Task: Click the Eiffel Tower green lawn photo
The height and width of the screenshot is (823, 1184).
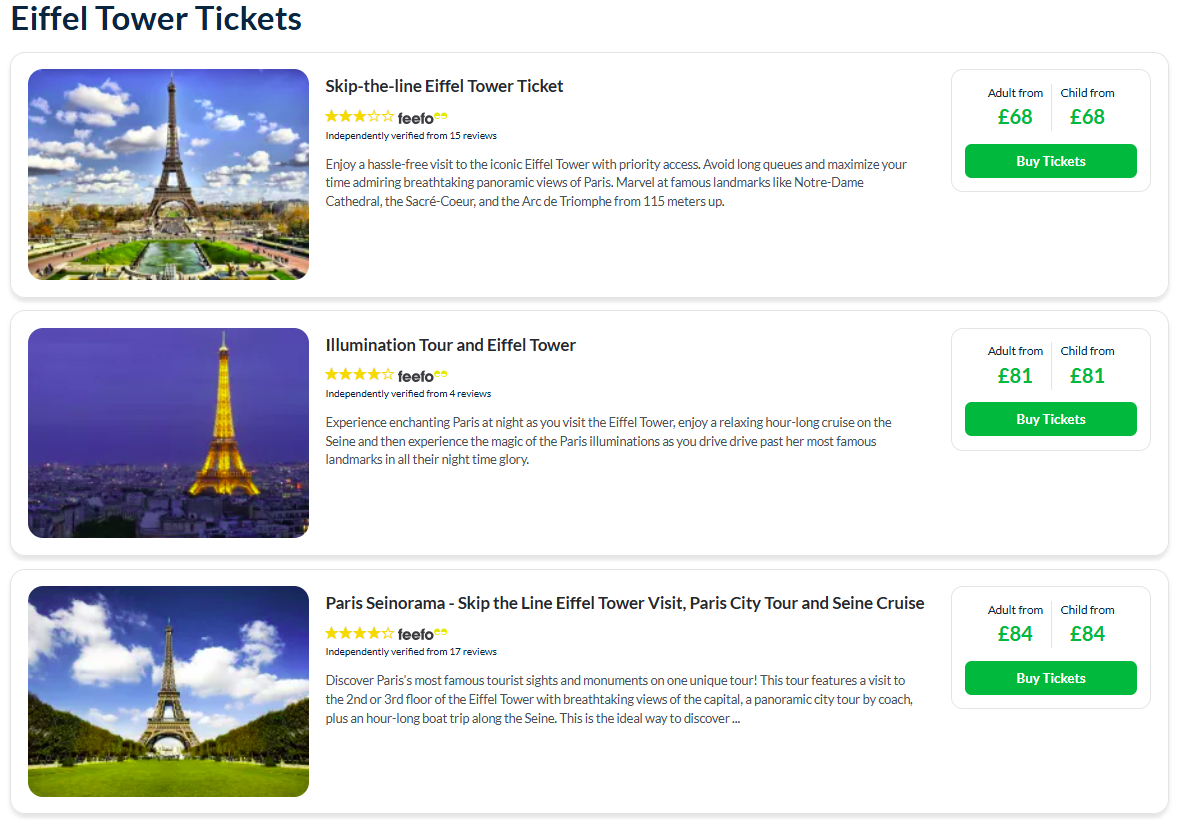Action: tap(168, 691)
